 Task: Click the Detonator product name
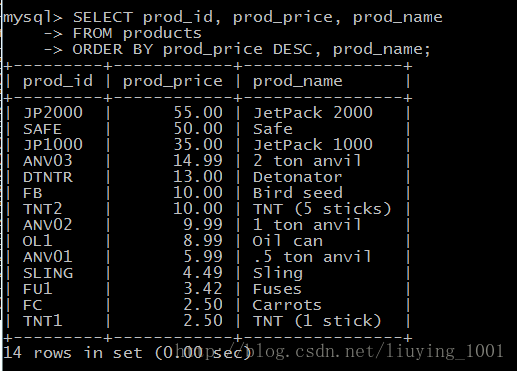pyautogui.click(x=297, y=177)
